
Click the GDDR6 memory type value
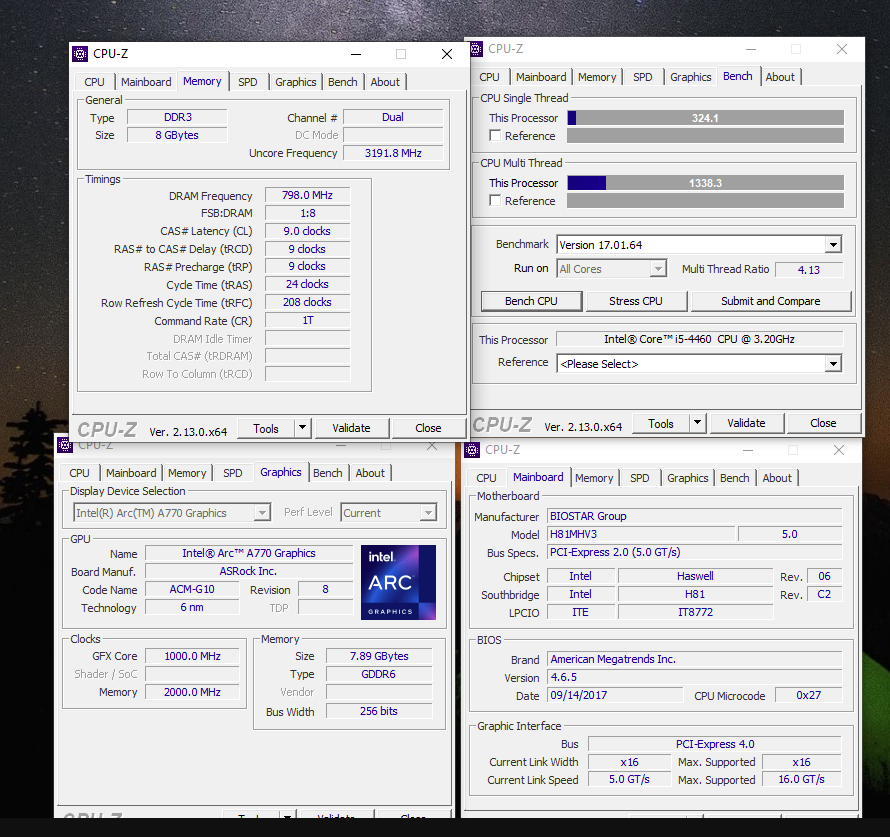click(379, 675)
